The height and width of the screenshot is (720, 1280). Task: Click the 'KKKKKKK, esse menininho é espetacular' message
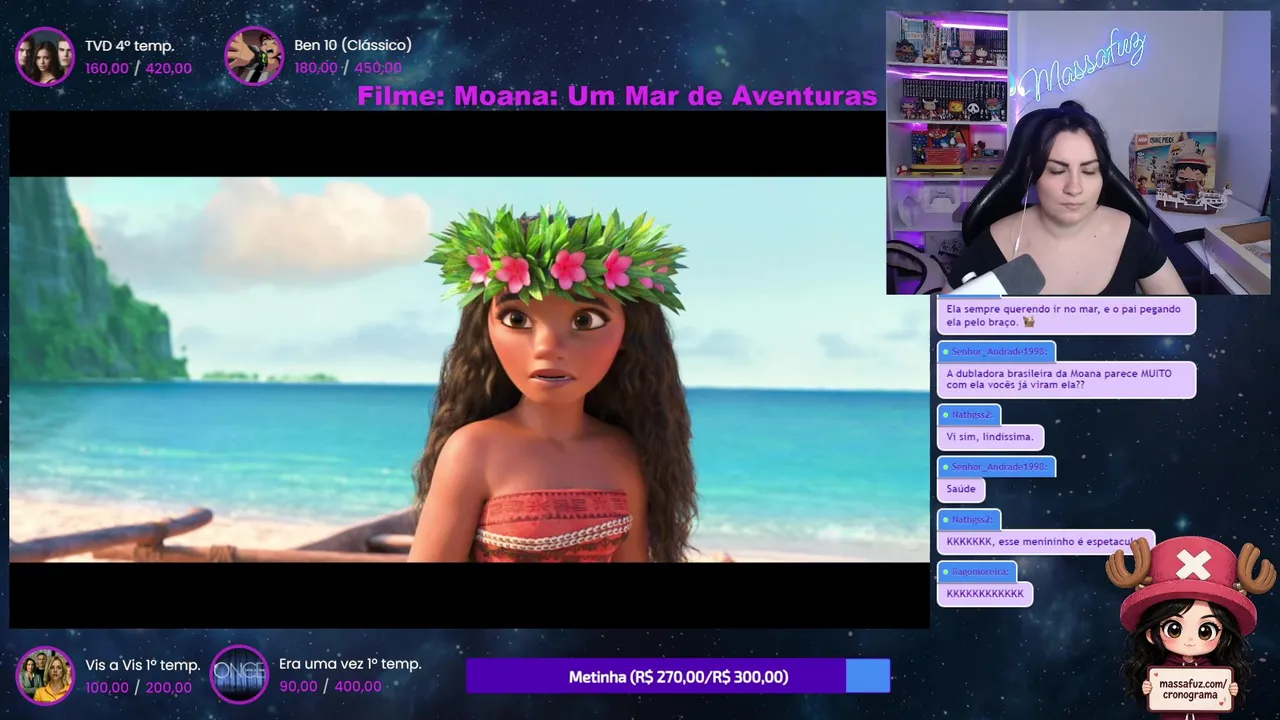[x=1045, y=541]
